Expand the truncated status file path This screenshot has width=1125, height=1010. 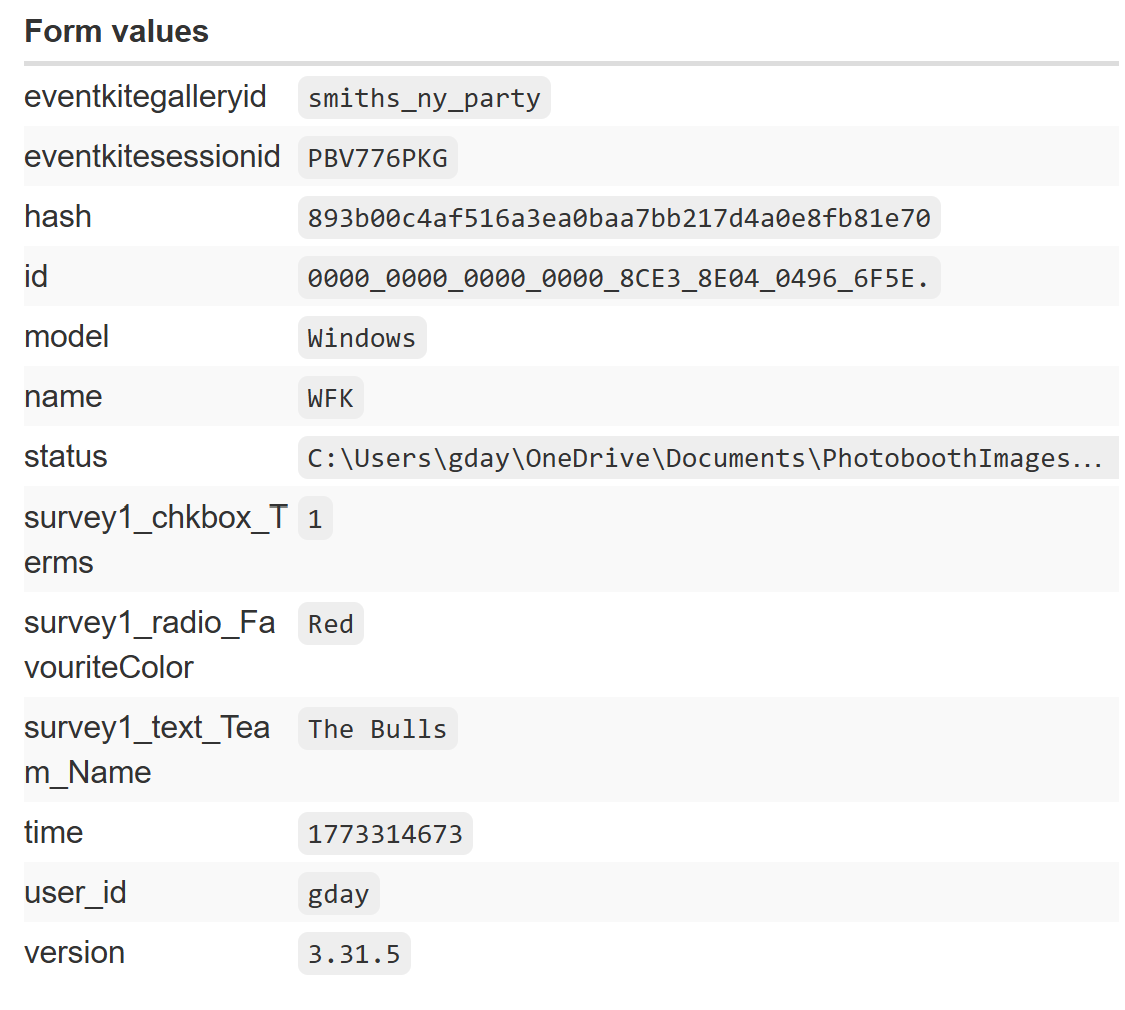point(709,458)
